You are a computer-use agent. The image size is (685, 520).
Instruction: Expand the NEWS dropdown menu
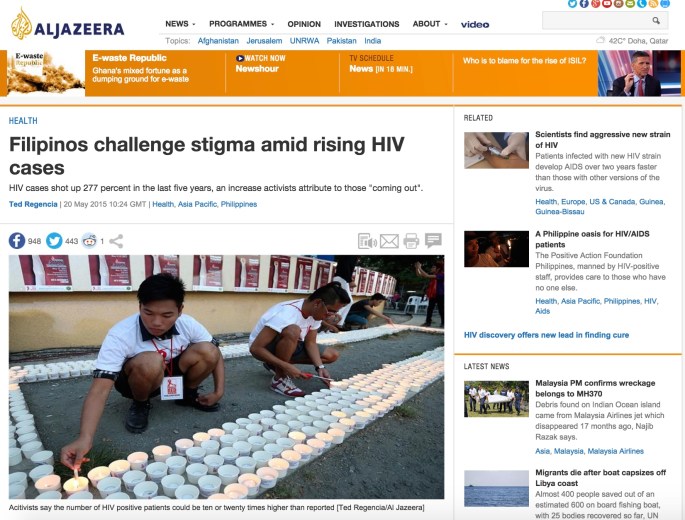[x=180, y=24]
